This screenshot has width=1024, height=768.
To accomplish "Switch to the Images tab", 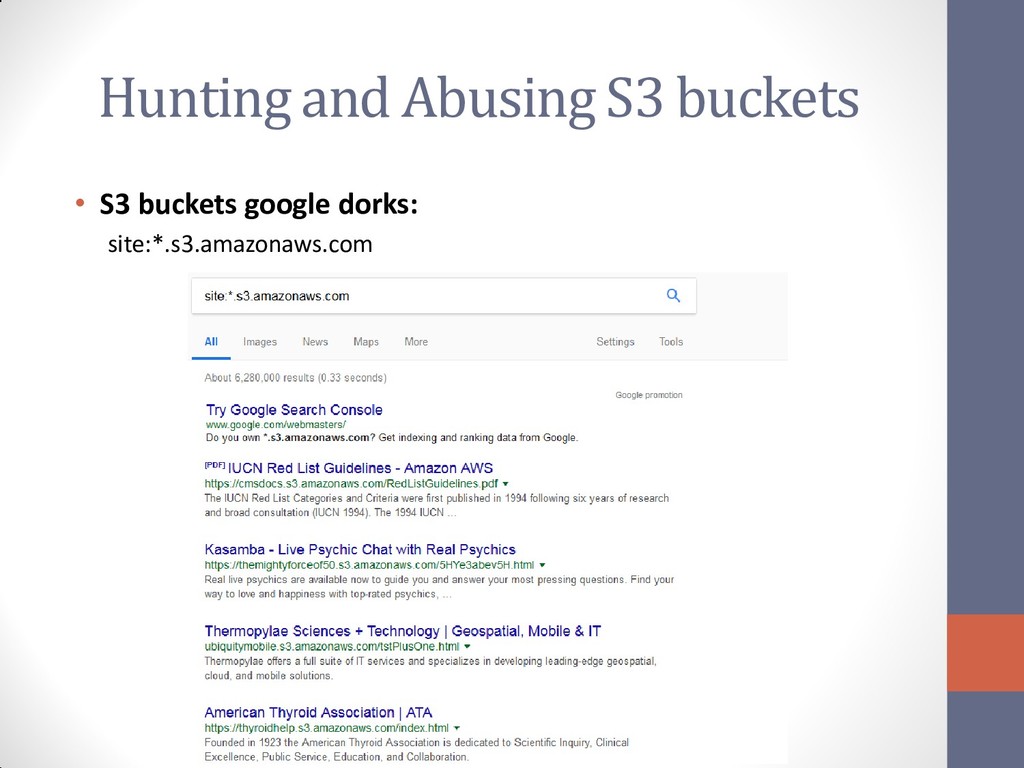I will coord(260,342).
